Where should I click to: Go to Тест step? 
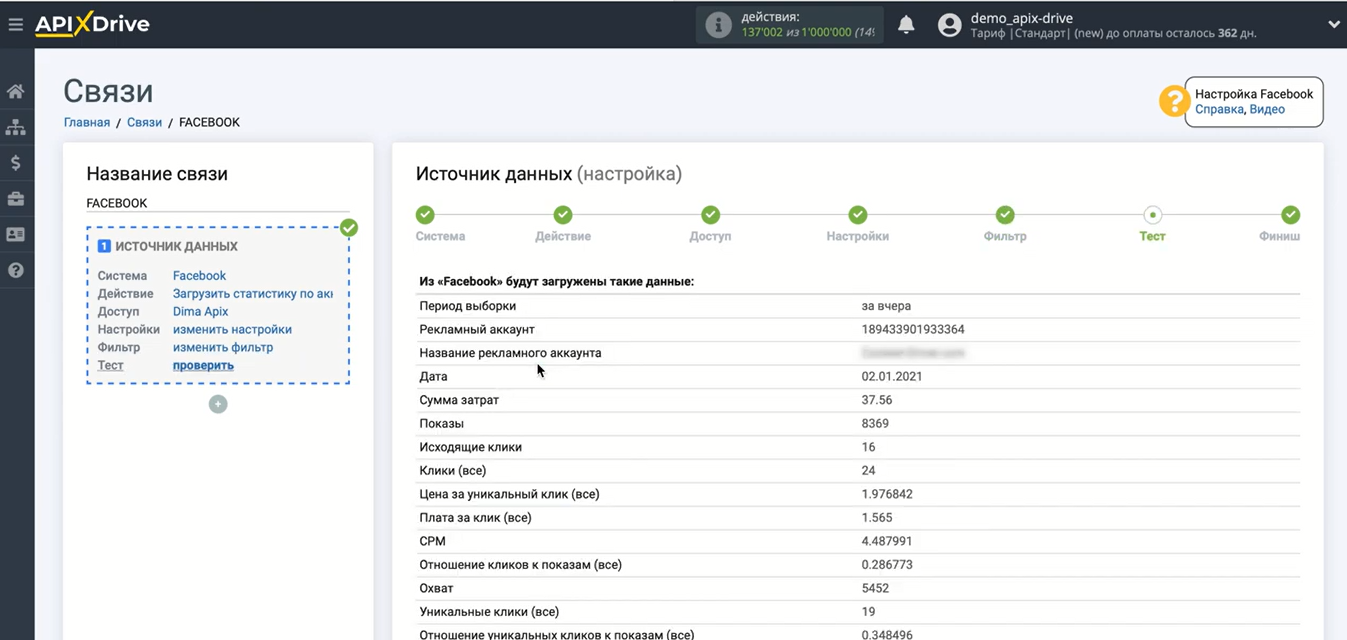point(1152,237)
